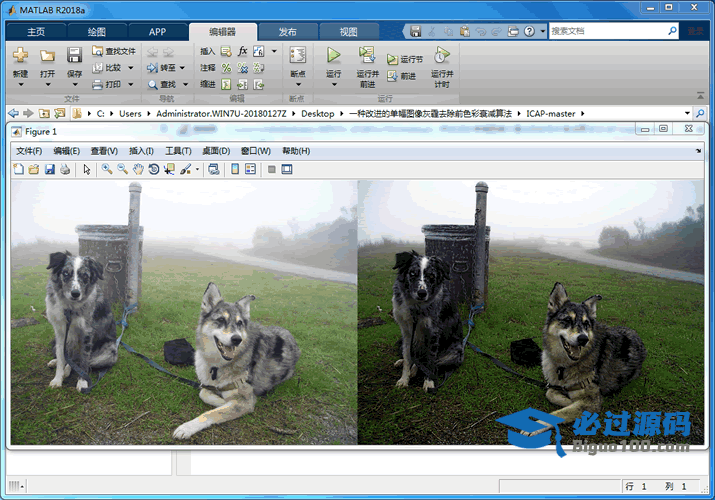Toggle the insert legend button

[250, 170]
